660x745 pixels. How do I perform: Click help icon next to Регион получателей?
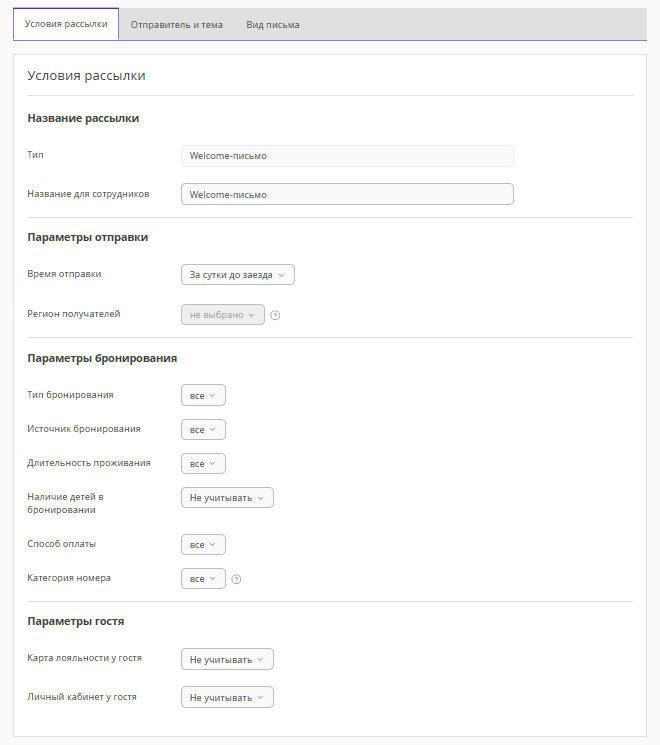click(x=275, y=315)
